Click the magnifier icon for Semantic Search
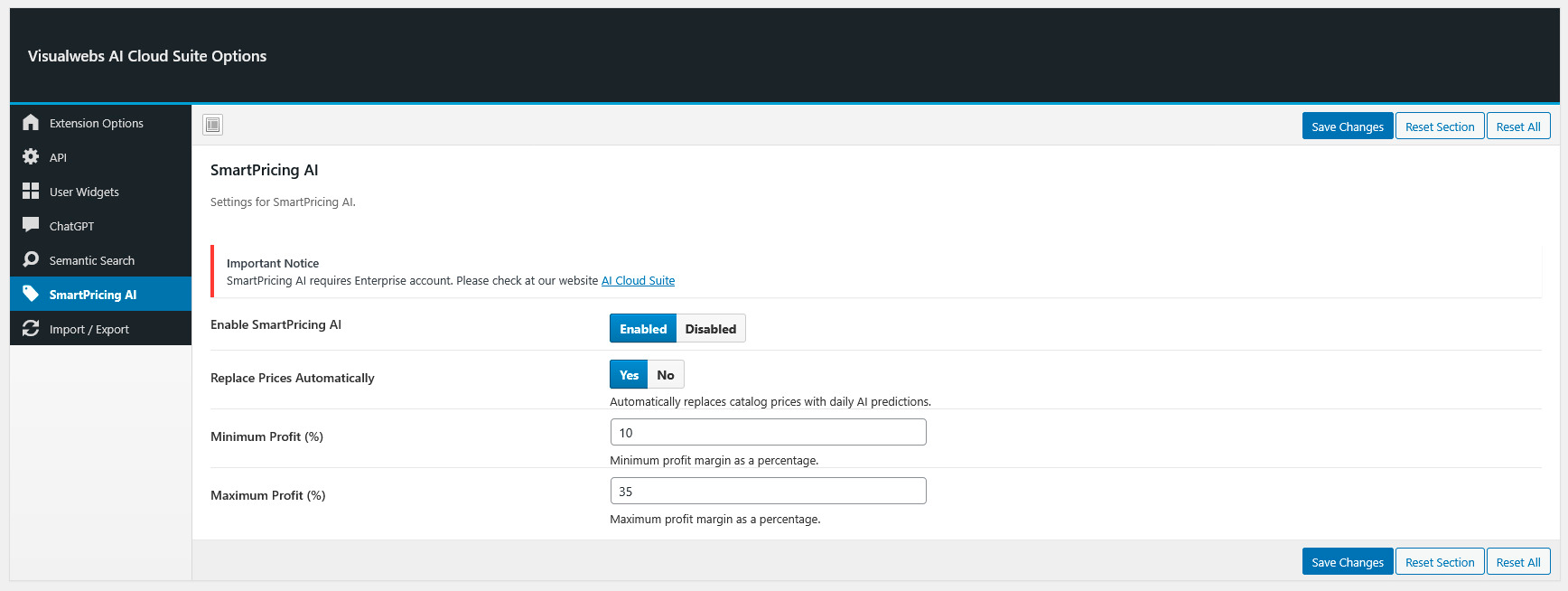The height and width of the screenshot is (591, 1568). tap(31, 259)
